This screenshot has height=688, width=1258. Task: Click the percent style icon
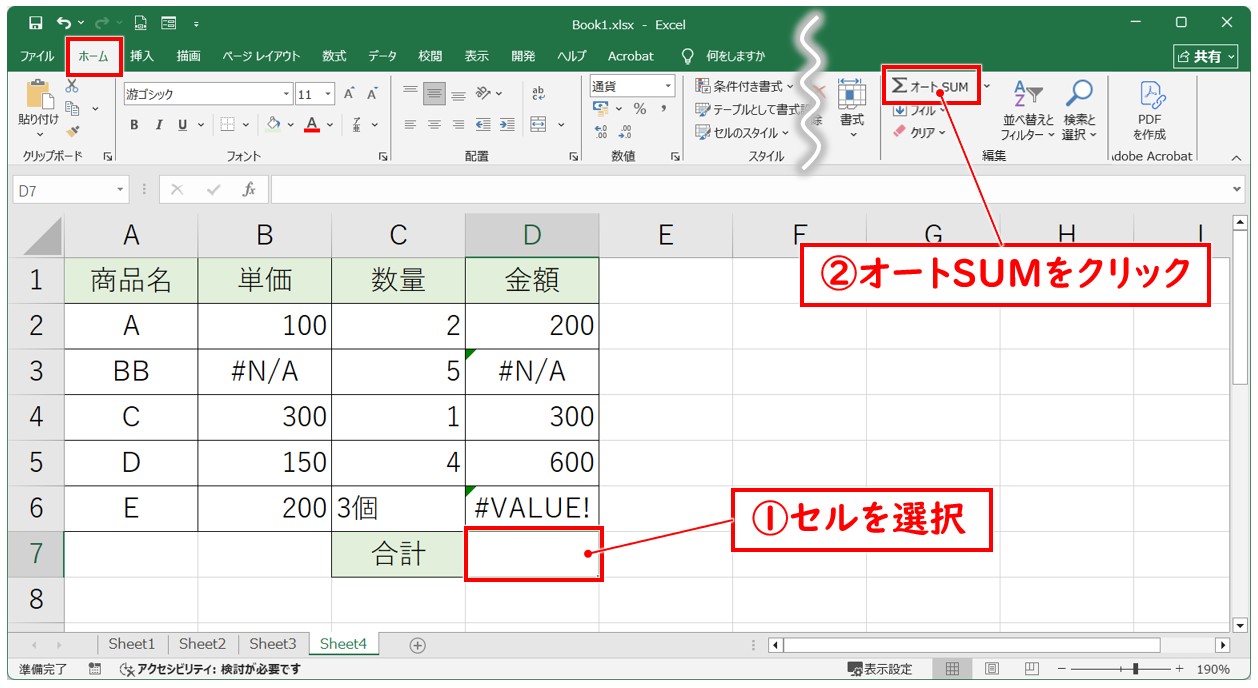click(x=639, y=109)
